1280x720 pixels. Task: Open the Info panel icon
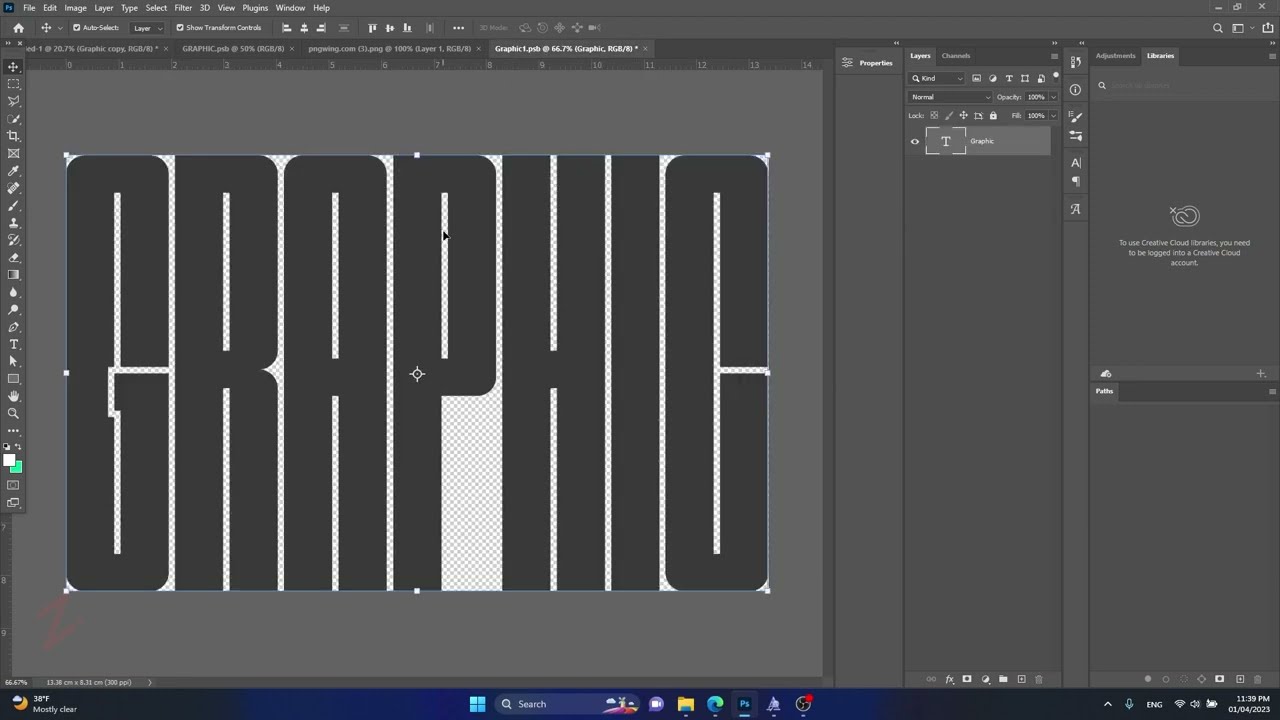1075,89
